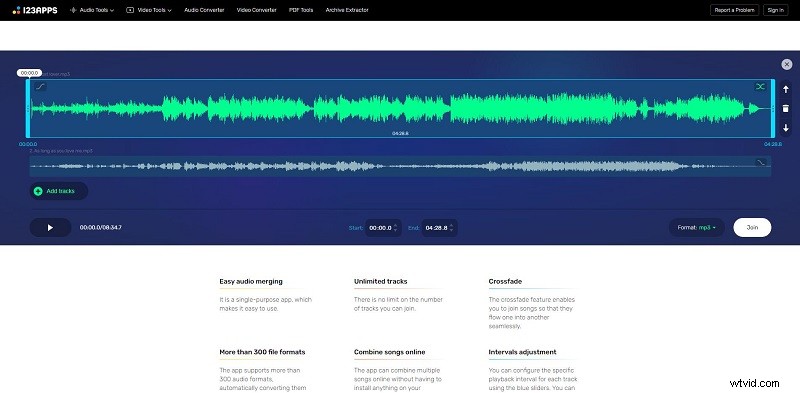
Task: Toggle crossfade on the first track
Action: (760, 87)
